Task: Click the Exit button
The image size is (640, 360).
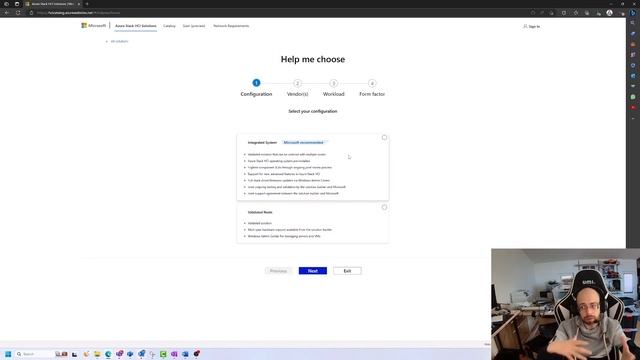Action: tap(347, 271)
